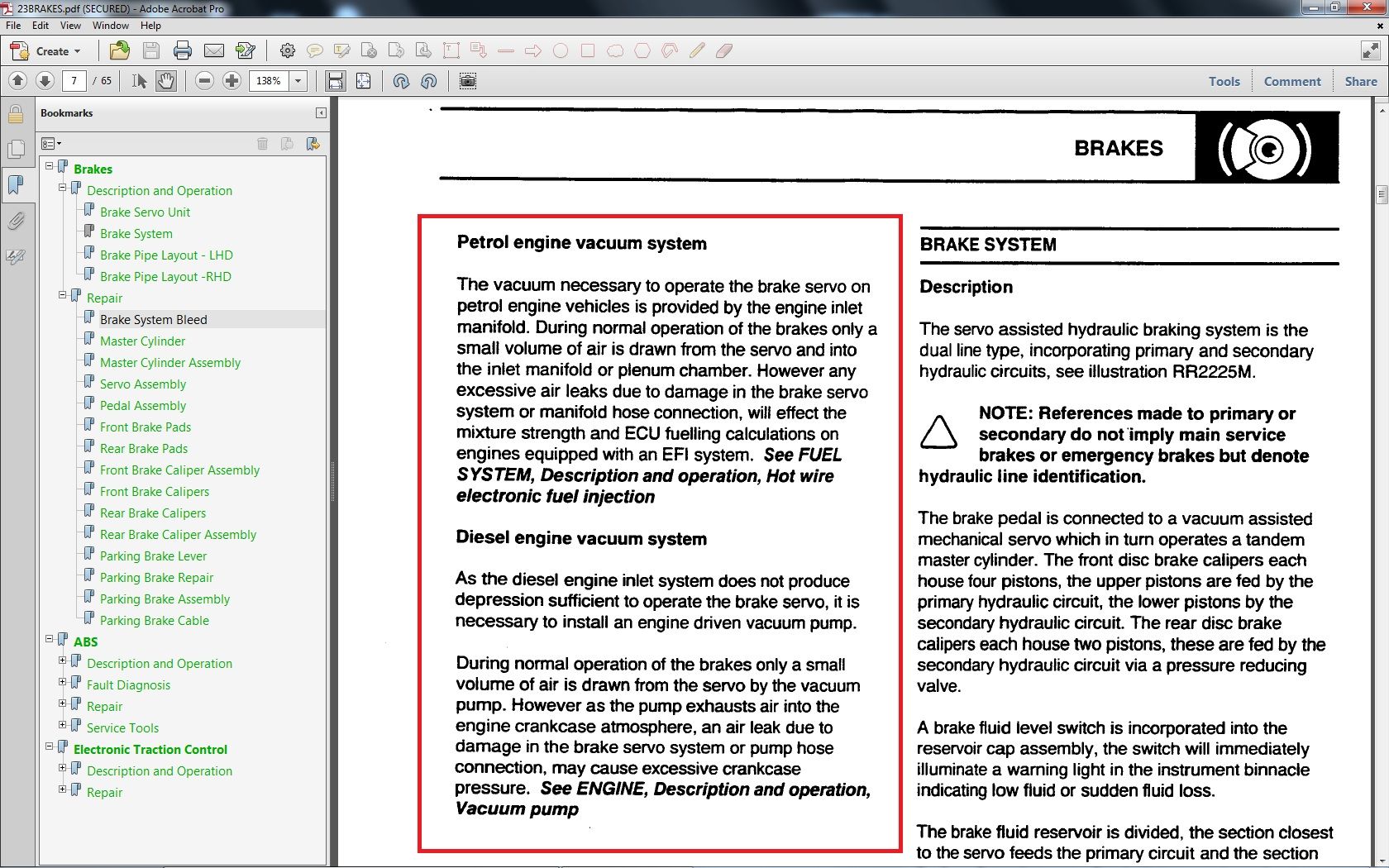This screenshot has height=868, width=1389.
Task: Click the security lock panel icon
Action: coord(16,114)
